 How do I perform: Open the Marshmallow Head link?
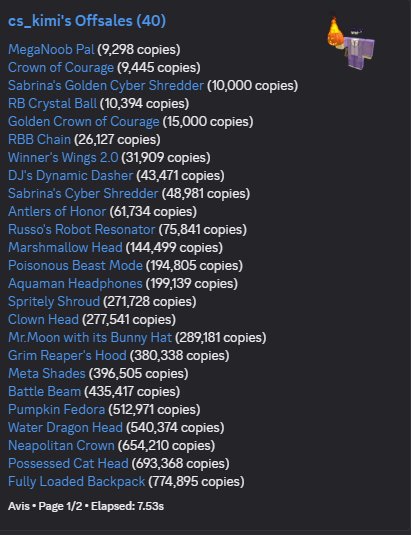click(65, 248)
